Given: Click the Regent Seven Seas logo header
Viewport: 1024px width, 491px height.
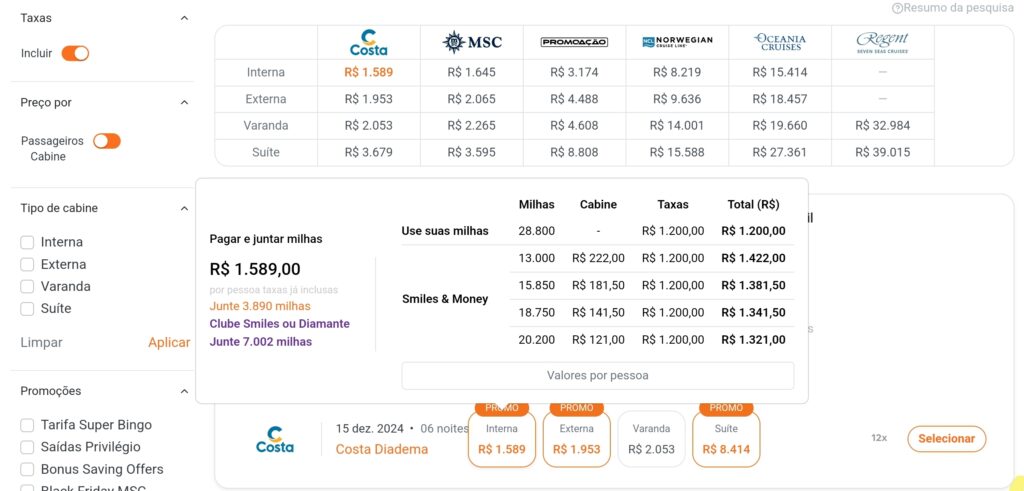Looking at the screenshot, I should click(883, 42).
